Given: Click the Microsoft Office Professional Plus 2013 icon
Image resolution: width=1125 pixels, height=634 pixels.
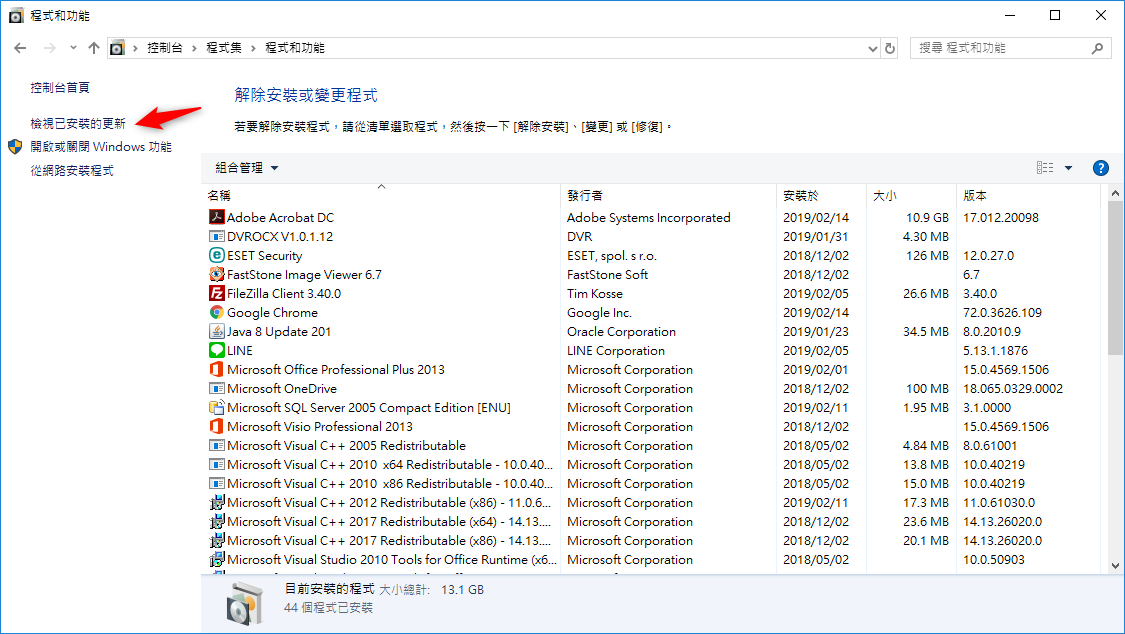Looking at the screenshot, I should coord(216,369).
